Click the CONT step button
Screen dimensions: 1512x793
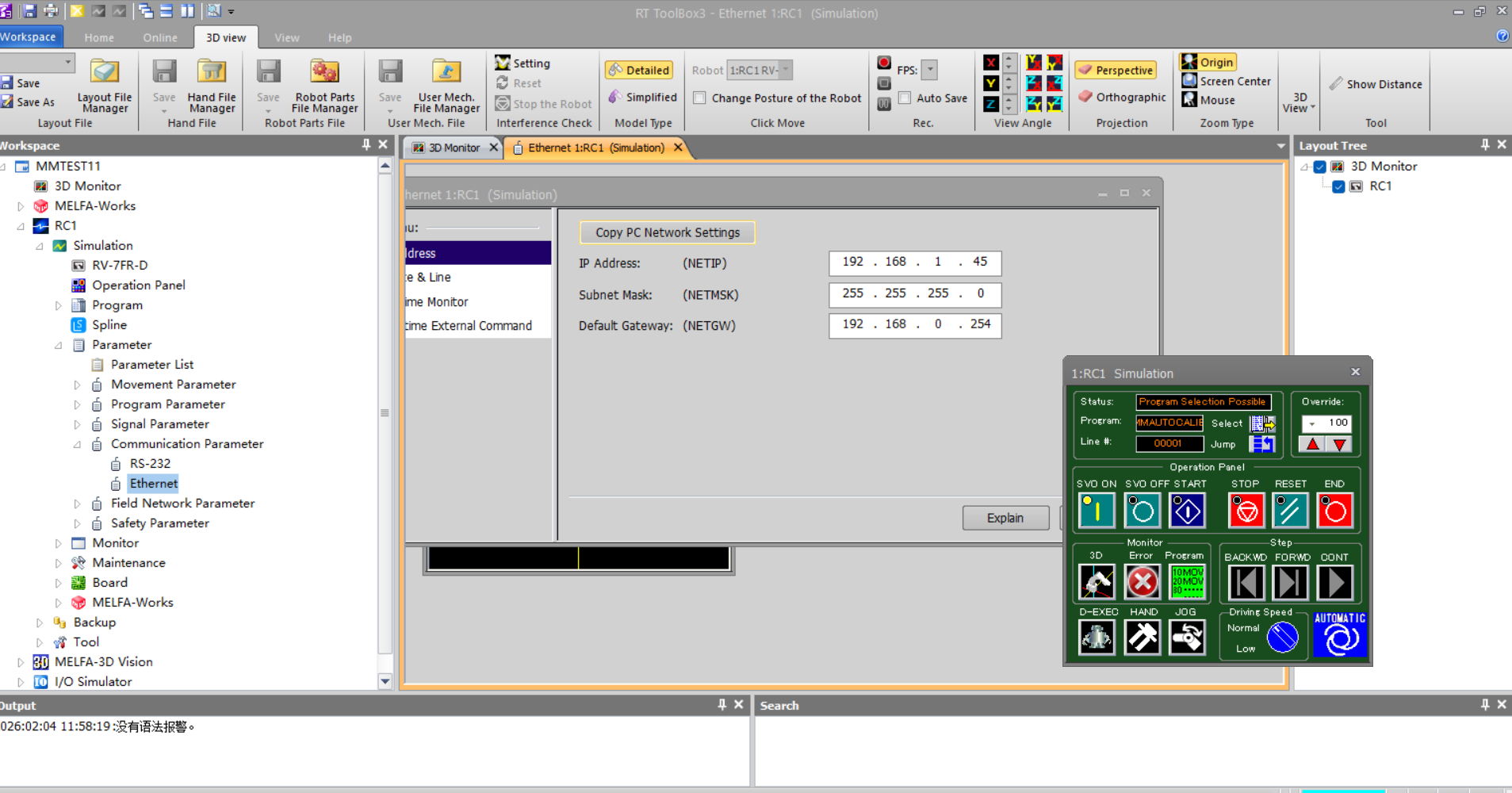pyautogui.click(x=1335, y=583)
